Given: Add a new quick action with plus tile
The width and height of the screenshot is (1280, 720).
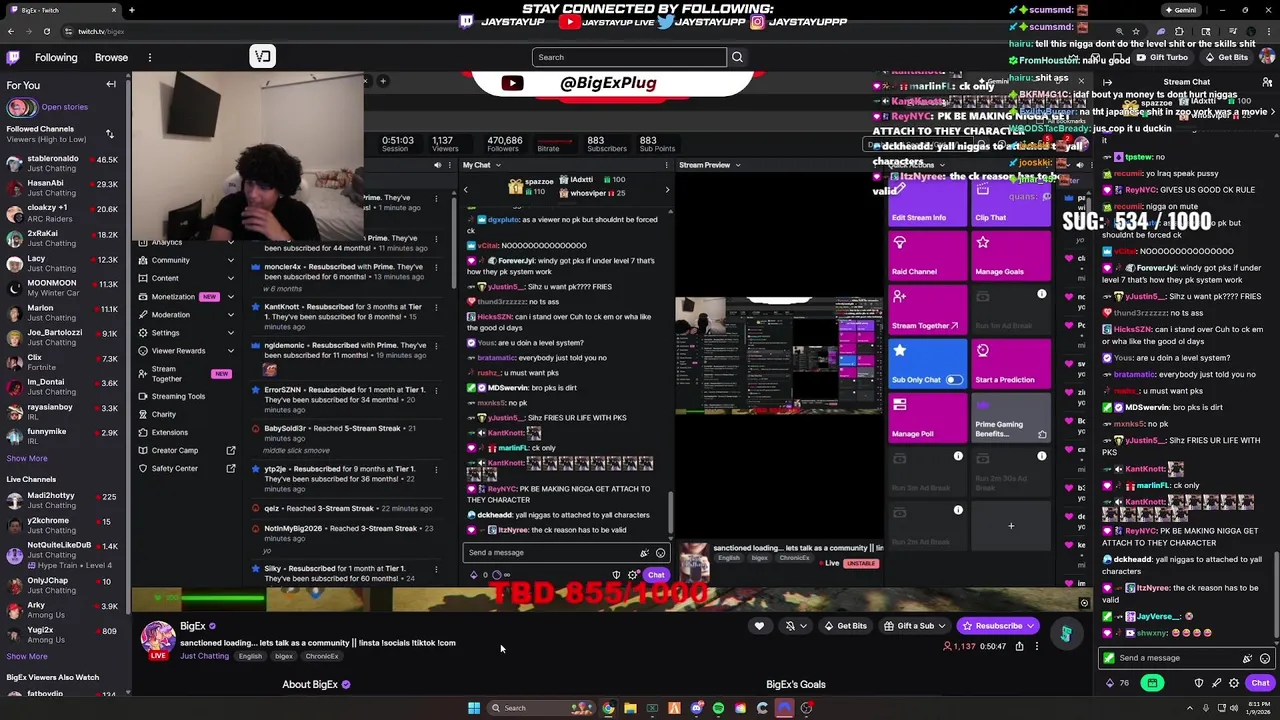Looking at the screenshot, I should 1011,526.
